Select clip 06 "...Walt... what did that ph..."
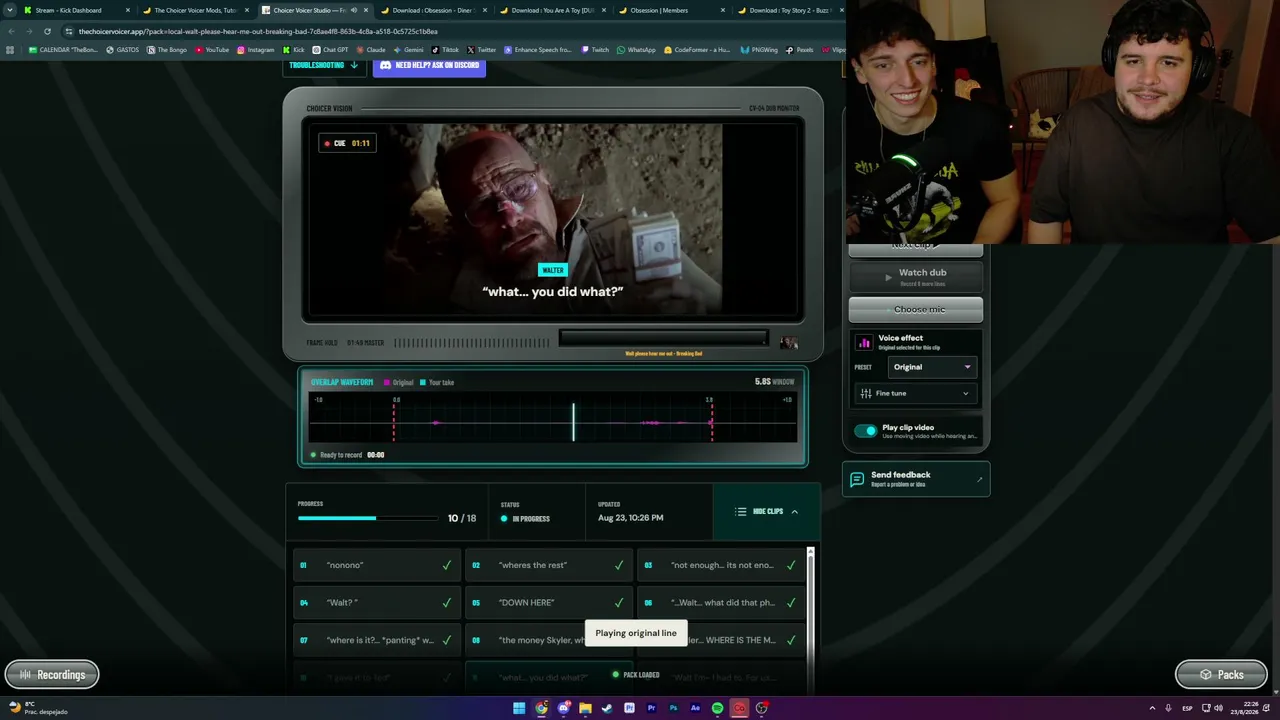1280x720 pixels. click(x=721, y=603)
